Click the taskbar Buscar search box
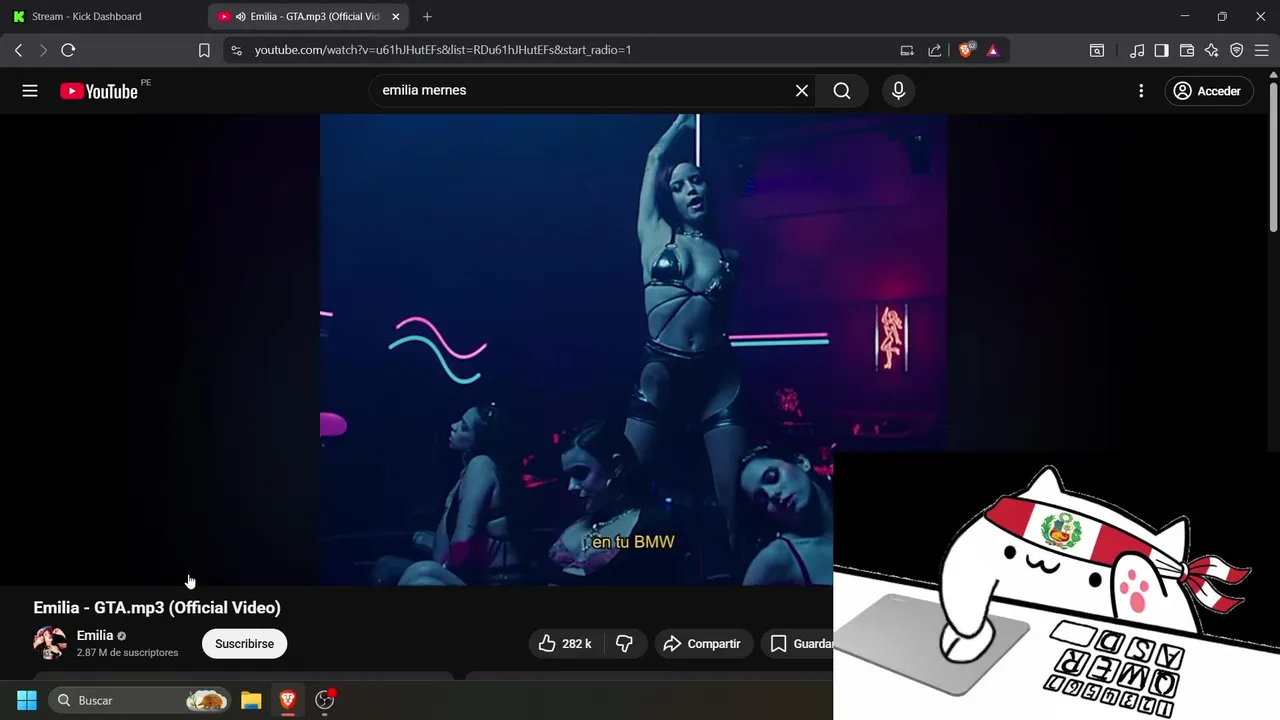 pos(141,700)
